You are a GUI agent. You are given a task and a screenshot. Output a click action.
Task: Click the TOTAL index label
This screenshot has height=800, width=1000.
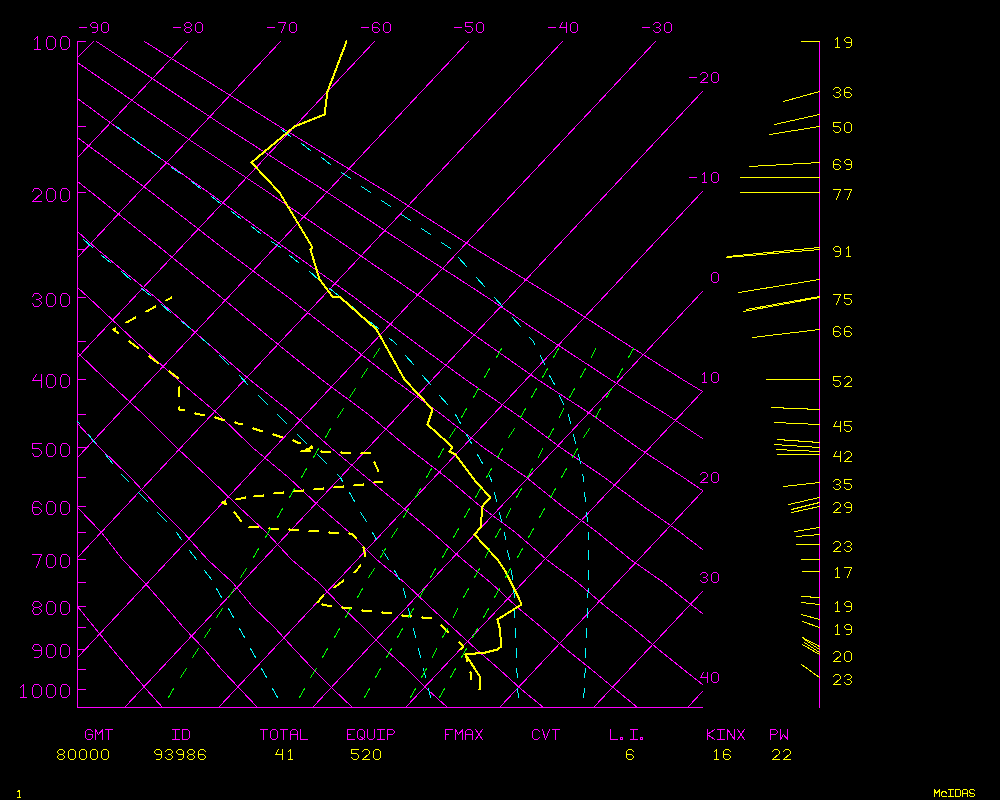point(284,735)
